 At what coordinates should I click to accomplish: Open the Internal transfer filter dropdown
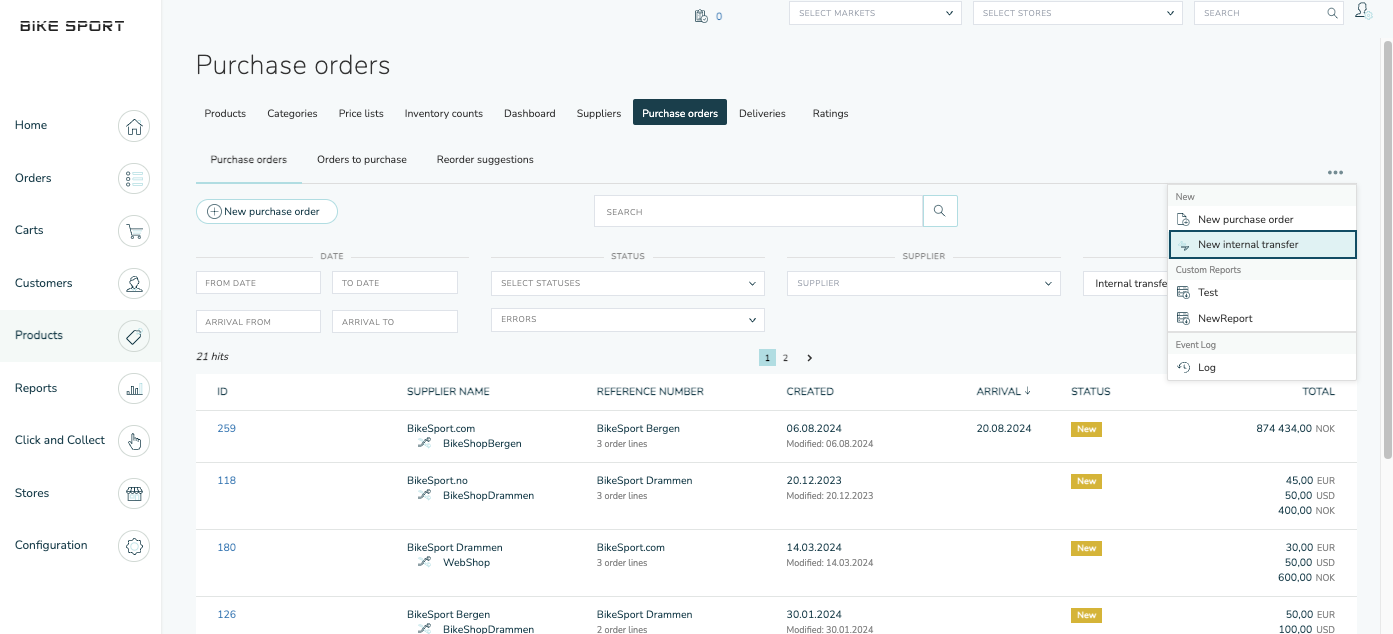click(x=1125, y=283)
